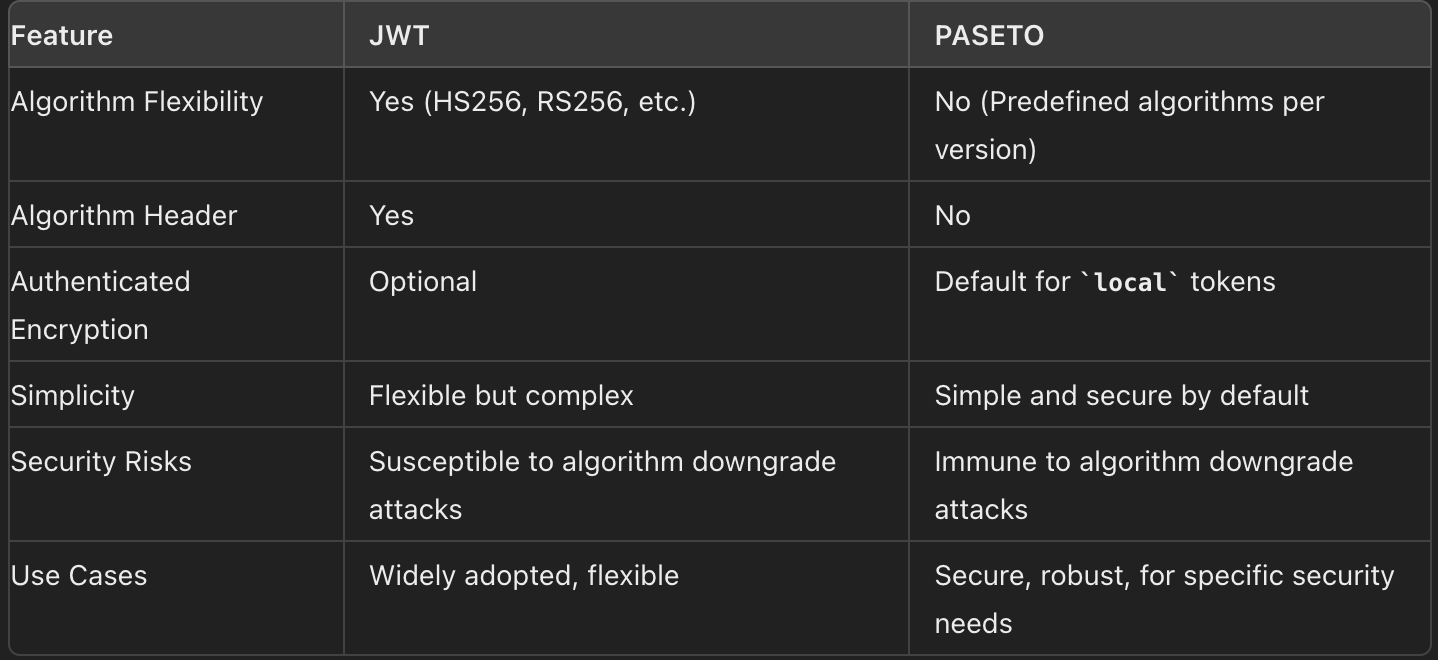Image resolution: width=1438 pixels, height=660 pixels.
Task: Click the 'Flexible but complex' cell
Action: coord(501,396)
